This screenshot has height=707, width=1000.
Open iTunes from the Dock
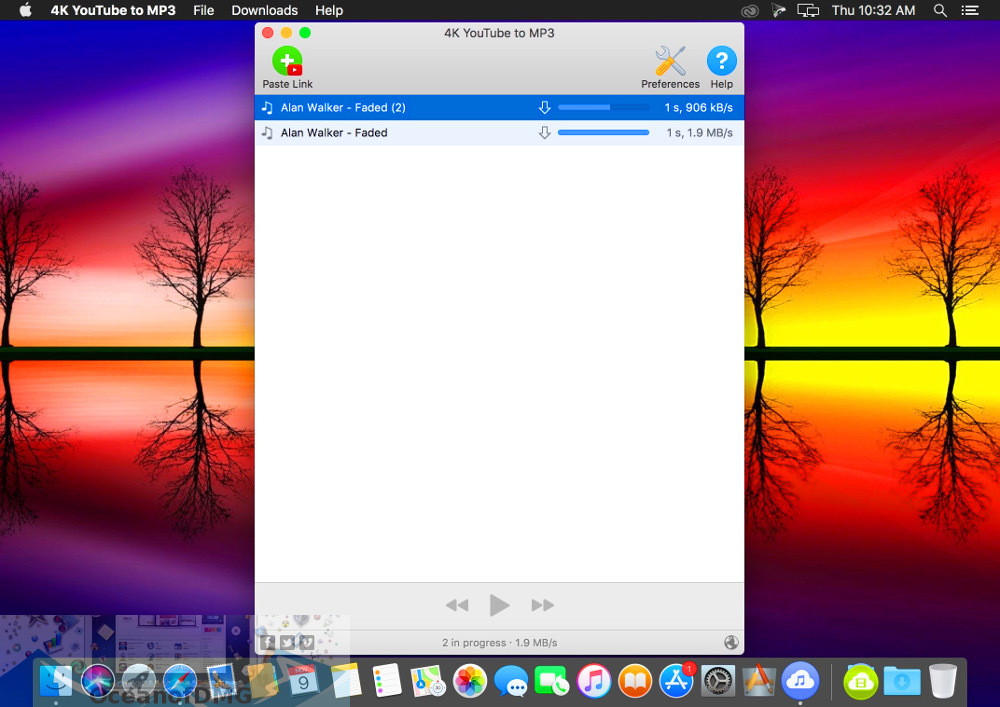[593, 681]
